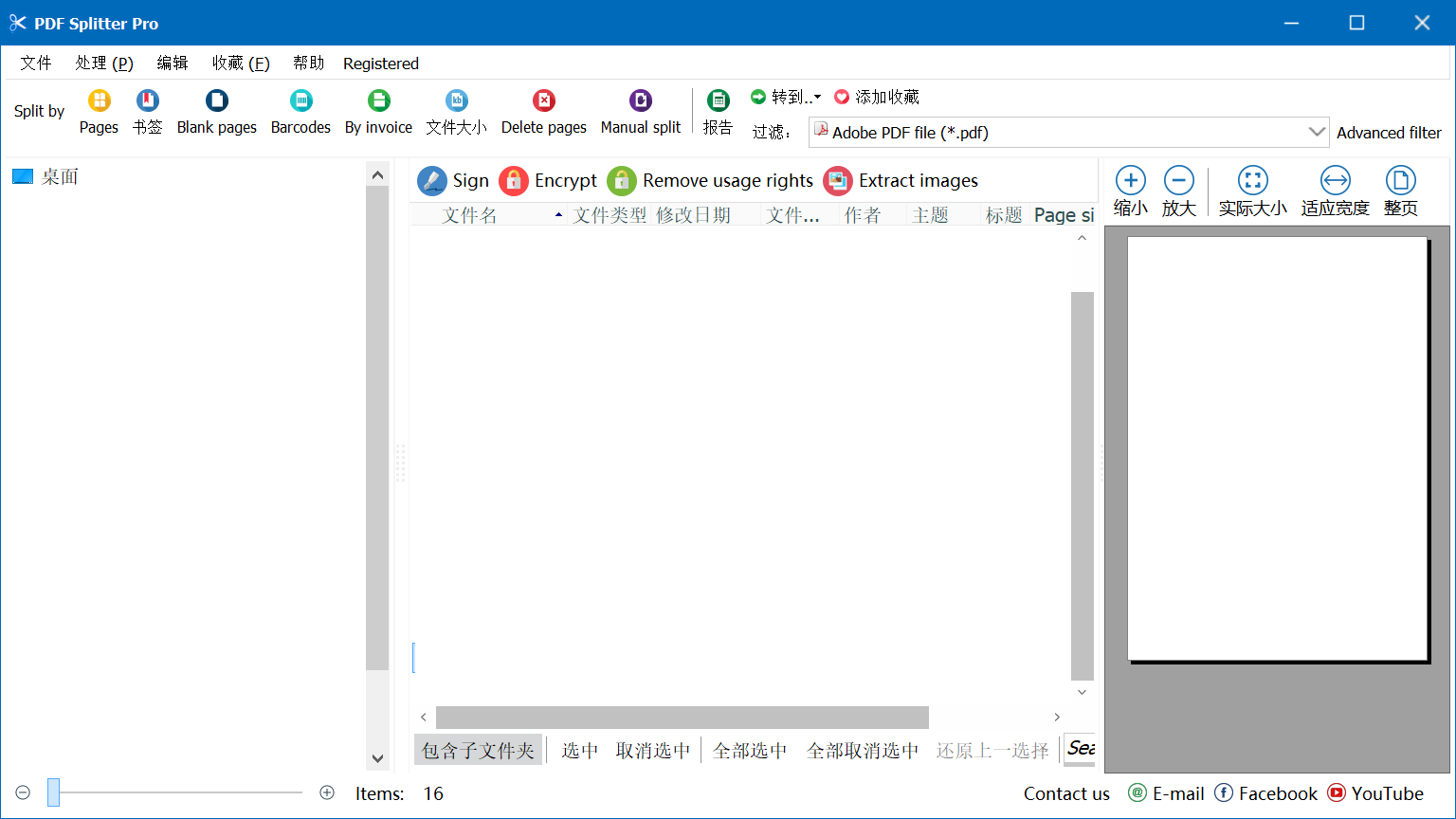
Task: Click the Page size column header
Action: click(x=1064, y=215)
